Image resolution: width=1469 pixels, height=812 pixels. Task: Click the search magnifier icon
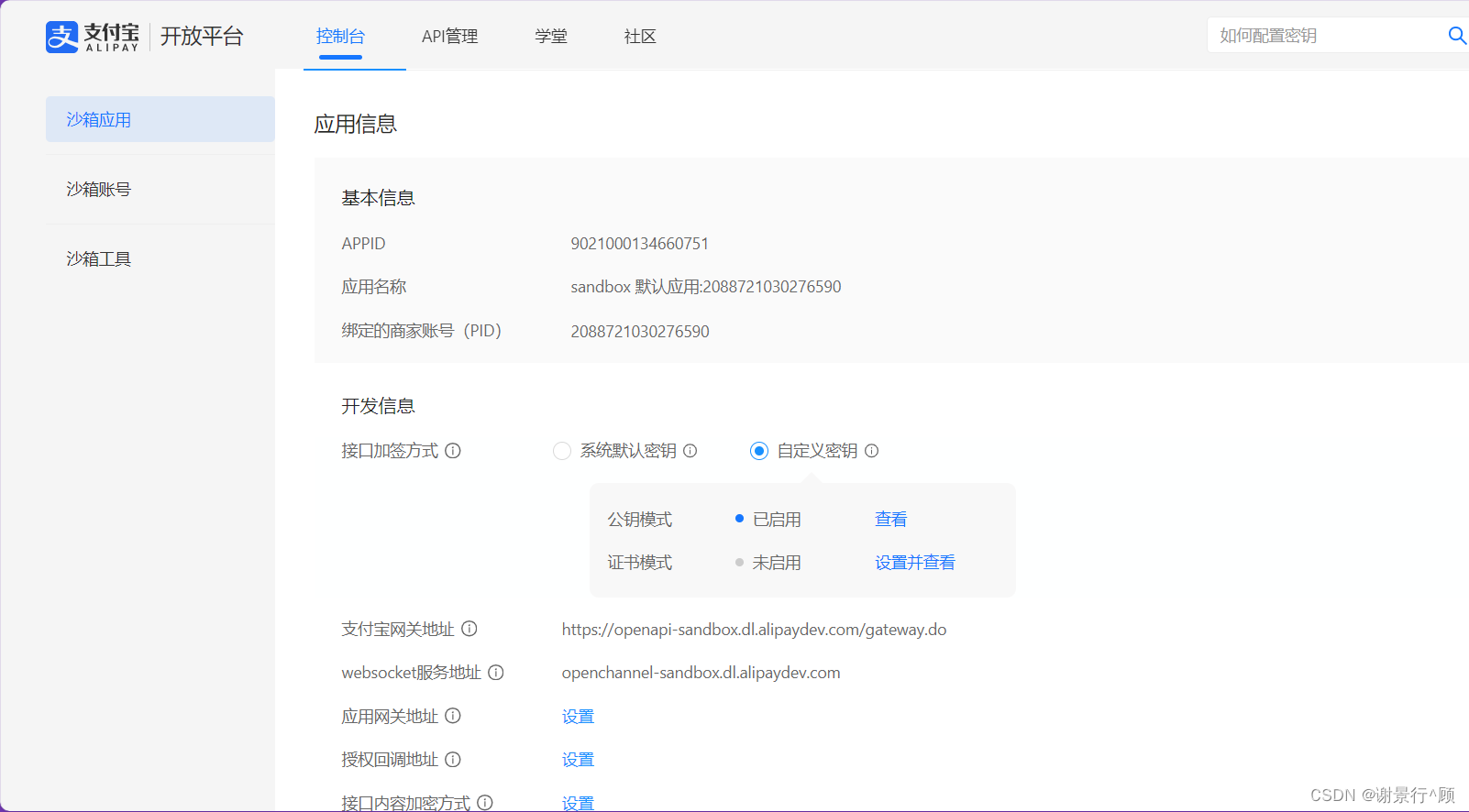point(1456,36)
